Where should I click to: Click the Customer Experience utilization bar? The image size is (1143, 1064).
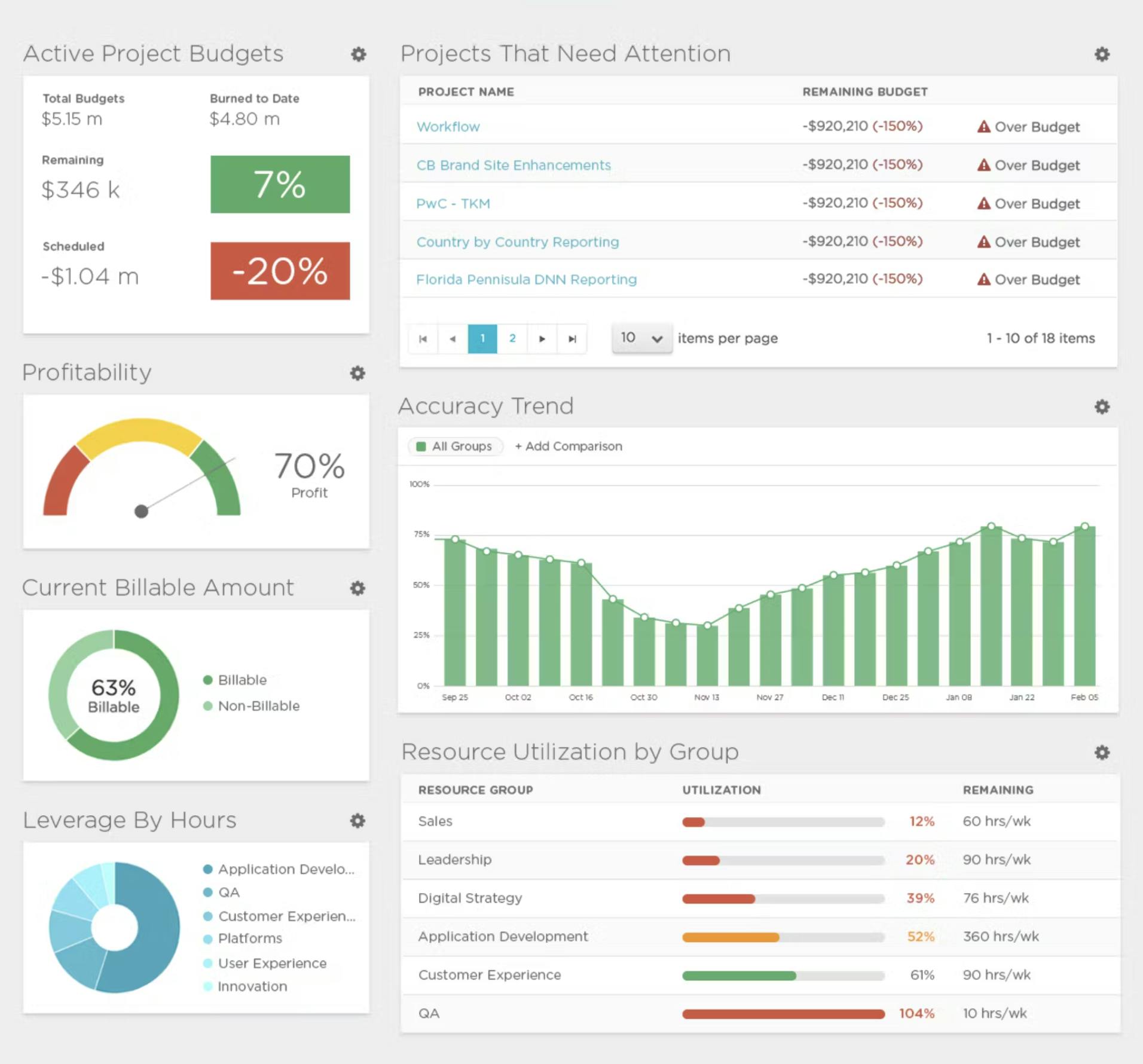[783, 976]
